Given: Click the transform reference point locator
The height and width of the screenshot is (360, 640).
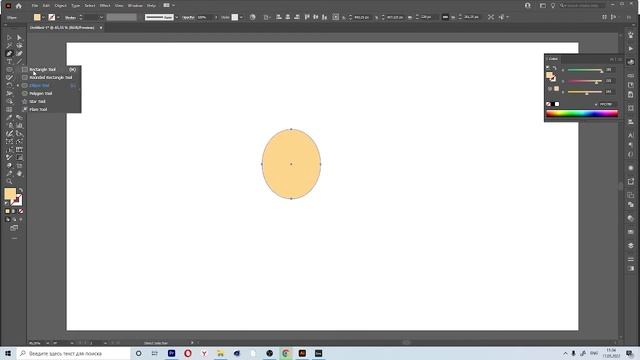Looking at the screenshot, I should (x=336, y=17).
